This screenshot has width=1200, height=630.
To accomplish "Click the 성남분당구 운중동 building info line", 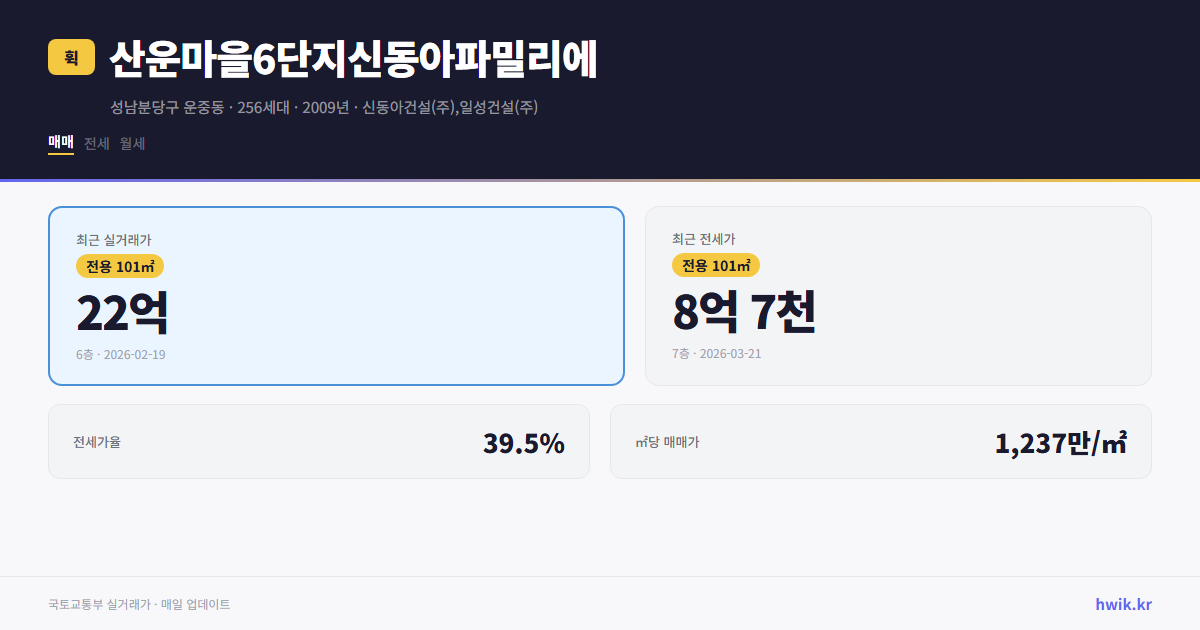I will (325, 108).
